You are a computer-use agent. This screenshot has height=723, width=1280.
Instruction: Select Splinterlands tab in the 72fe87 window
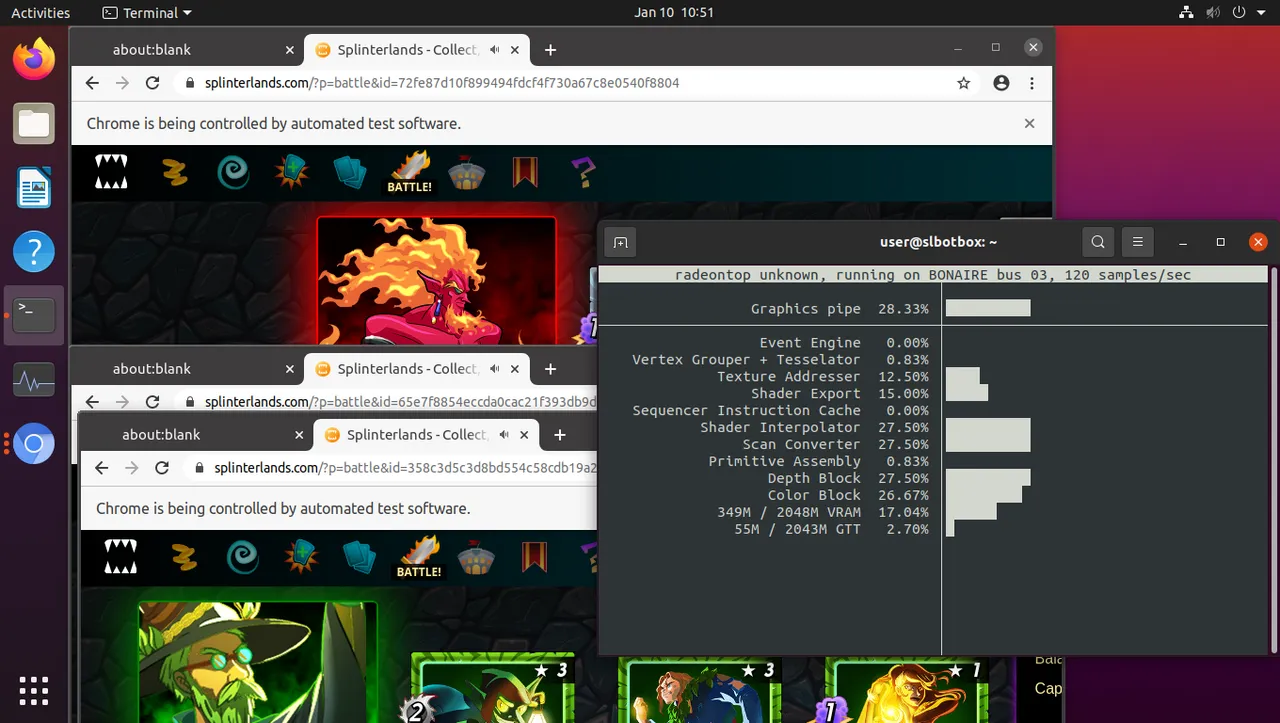[x=409, y=49]
